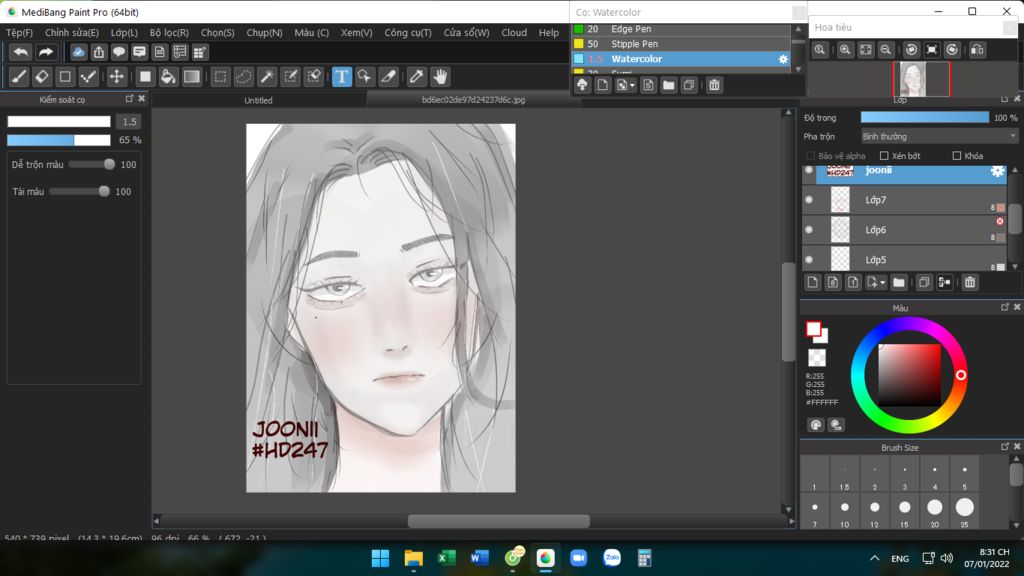Viewport: 1024px width, 576px height.
Task: Open the add-layer dropdown arrow button
Action: pyautogui.click(x=875, y=282)
